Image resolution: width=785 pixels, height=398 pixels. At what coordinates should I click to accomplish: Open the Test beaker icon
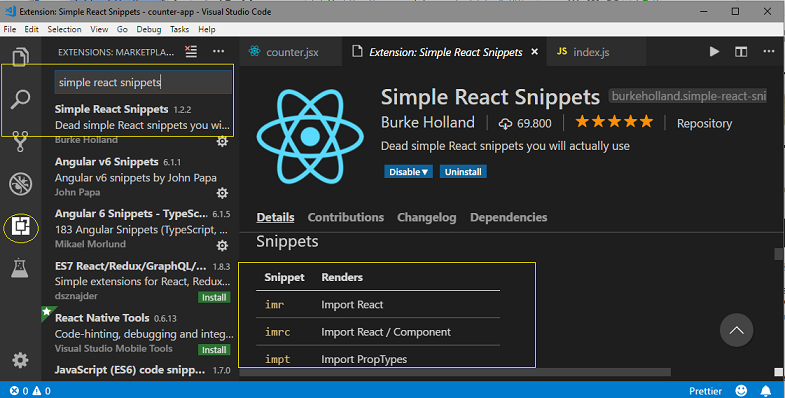tap(20, 268)
